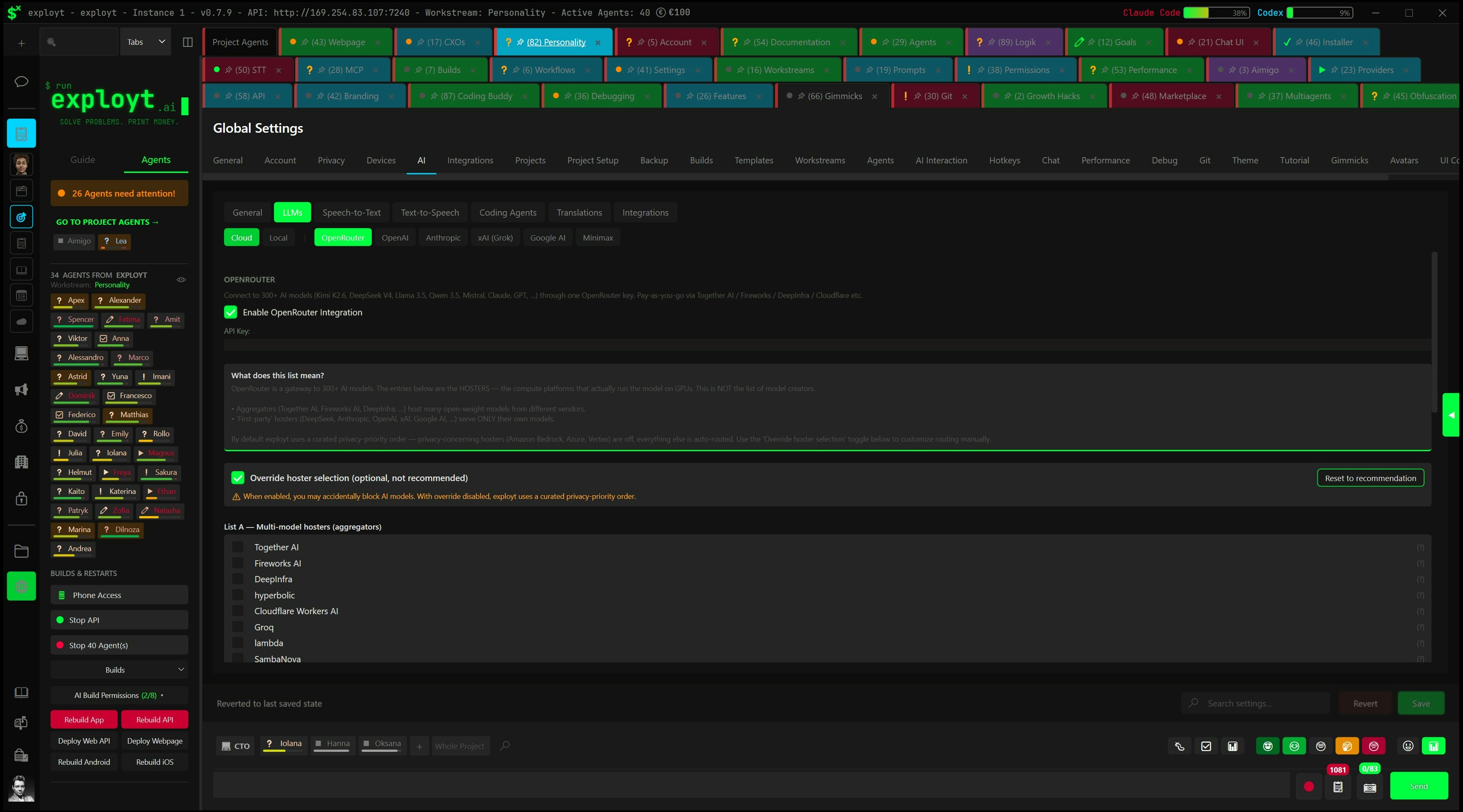Close the (43) Webpage tab

coord(378,42)
